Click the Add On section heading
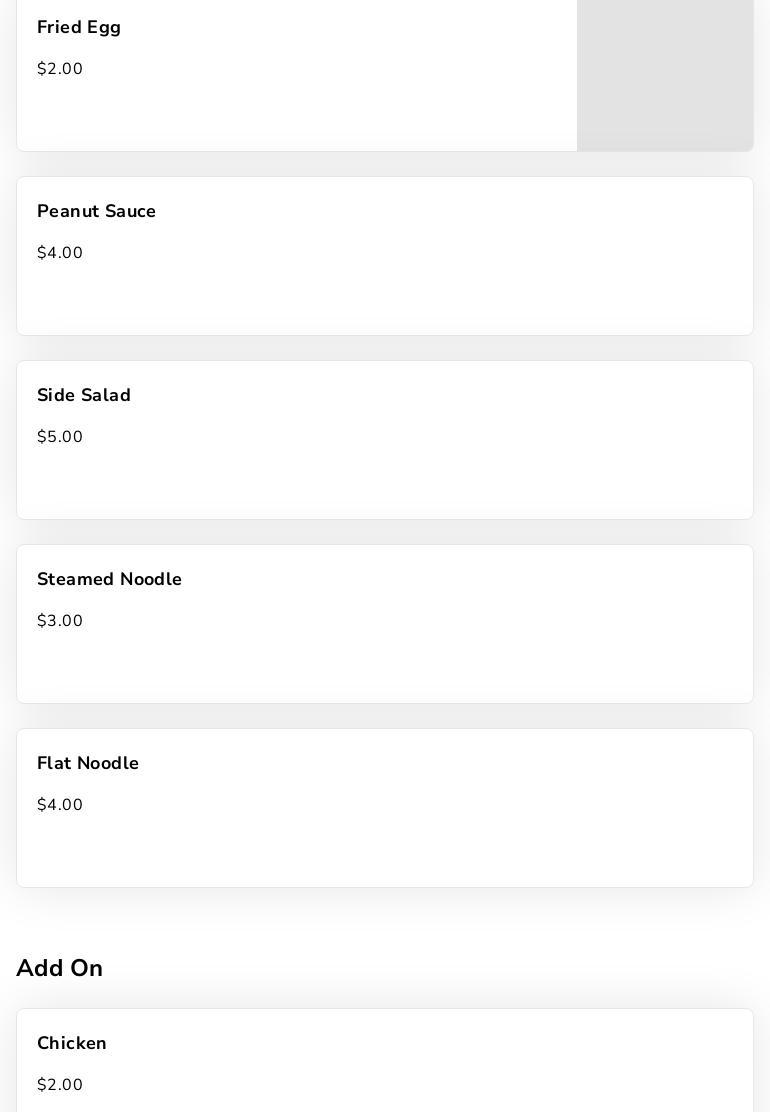 point(60,968)
